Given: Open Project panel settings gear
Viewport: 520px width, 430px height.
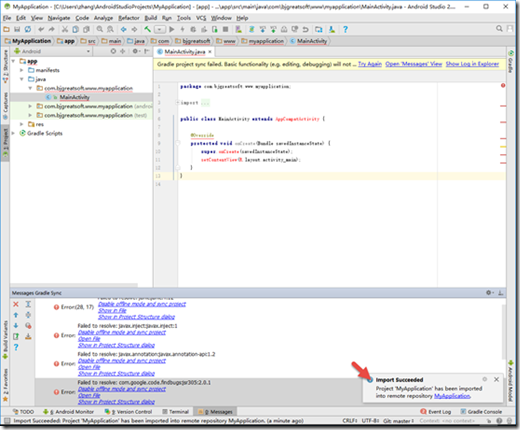Looking at the screenshot, I should point(135,51).
